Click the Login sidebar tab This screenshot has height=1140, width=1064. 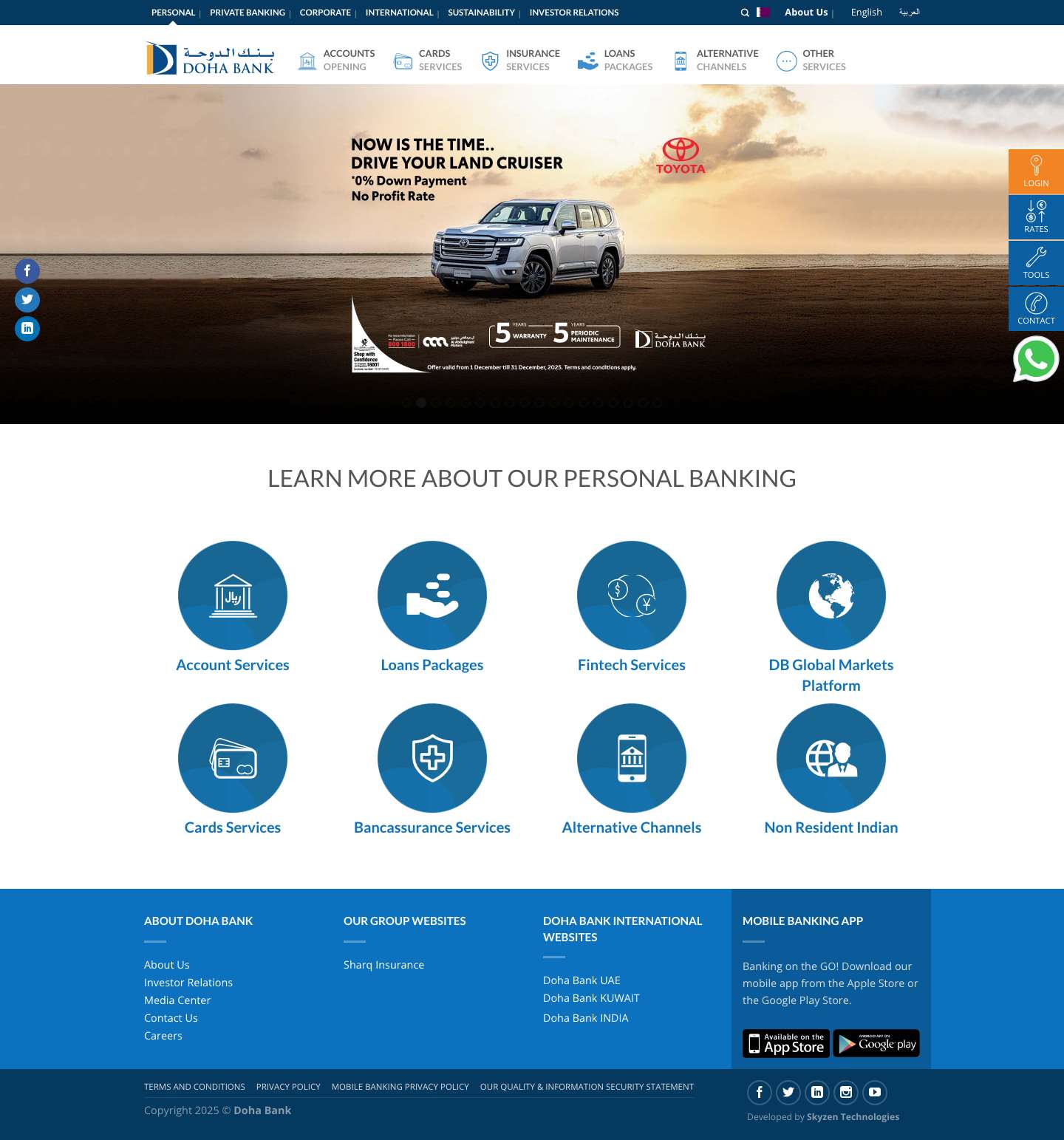[x=1035, y=171]
